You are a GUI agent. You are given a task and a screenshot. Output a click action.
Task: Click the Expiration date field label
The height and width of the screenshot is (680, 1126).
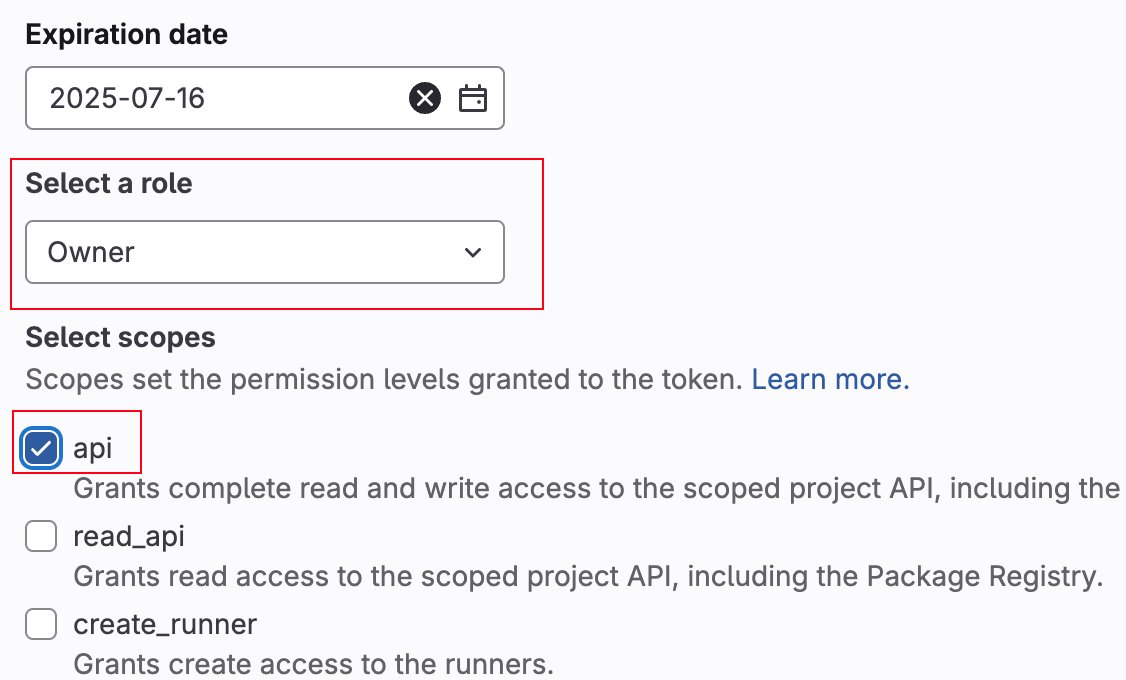126,34
